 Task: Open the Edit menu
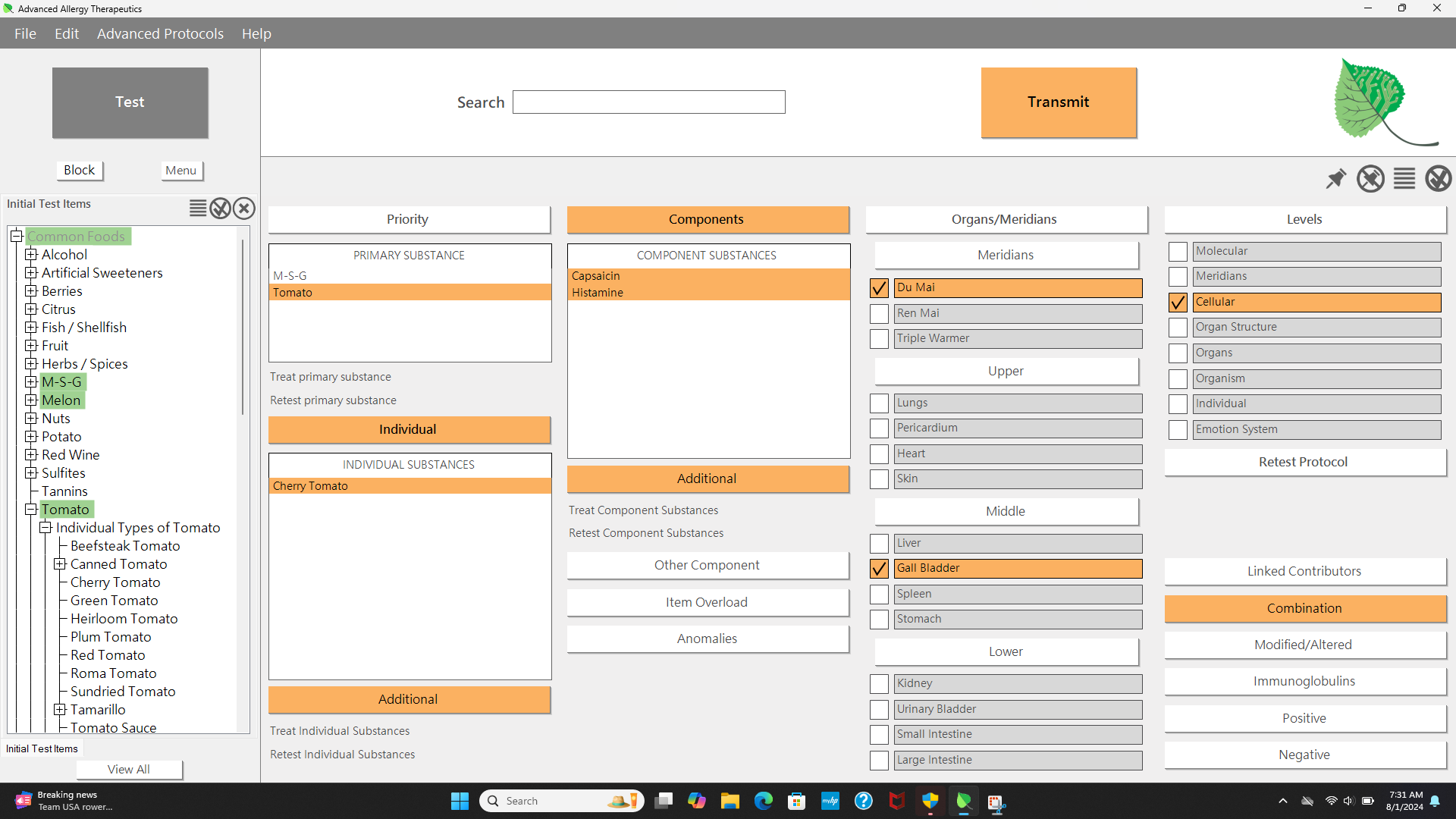pyautogui.click(x=67, y=33)
